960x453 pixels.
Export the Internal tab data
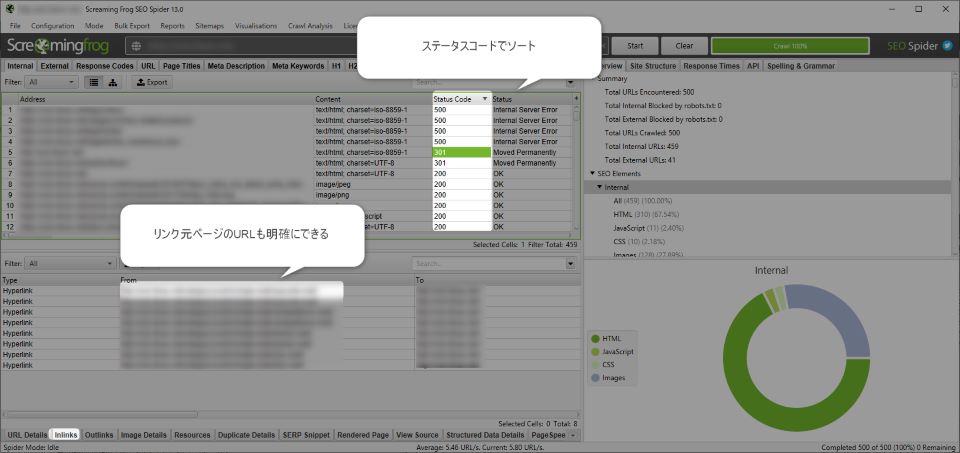[x=152, y=82]
